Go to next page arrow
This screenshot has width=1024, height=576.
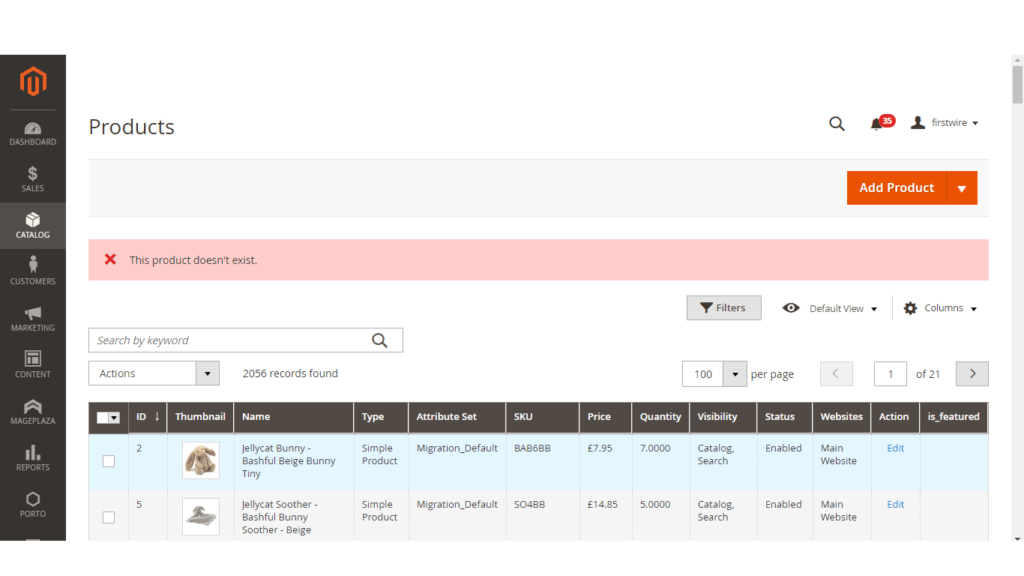pyautogui.click(x=972, y=374)
